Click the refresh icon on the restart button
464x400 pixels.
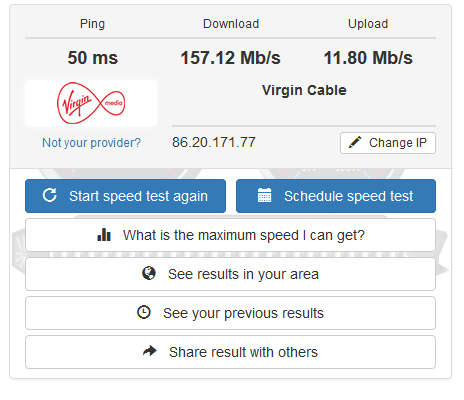50,195
